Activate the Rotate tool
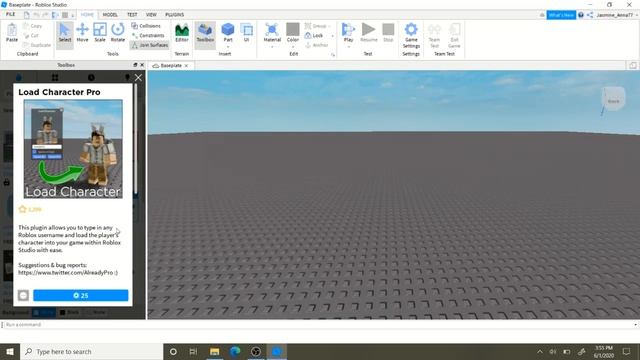The image size is (640, 360). [118, 33]
